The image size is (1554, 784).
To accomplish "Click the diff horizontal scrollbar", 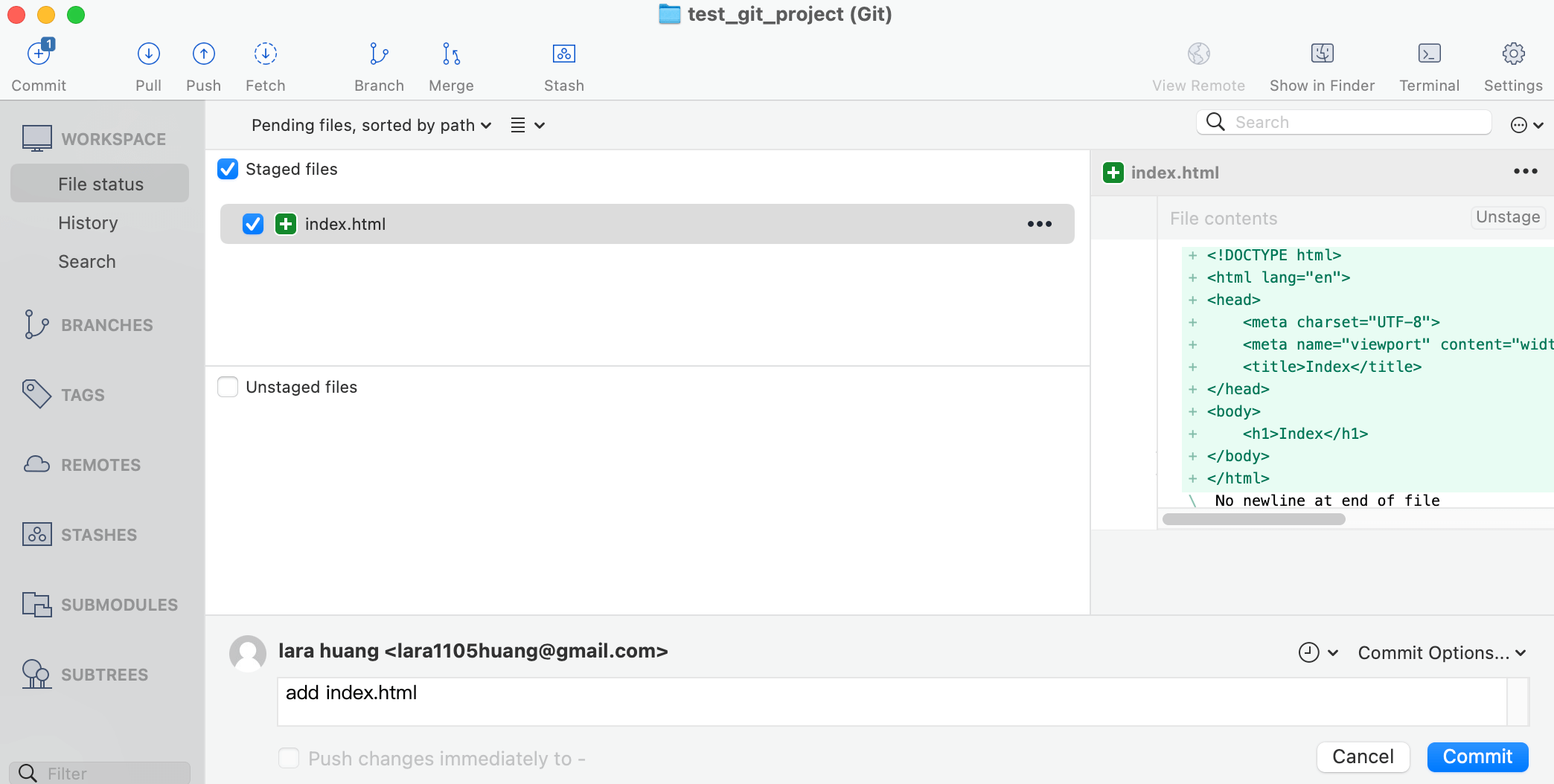I will 1253,519.
